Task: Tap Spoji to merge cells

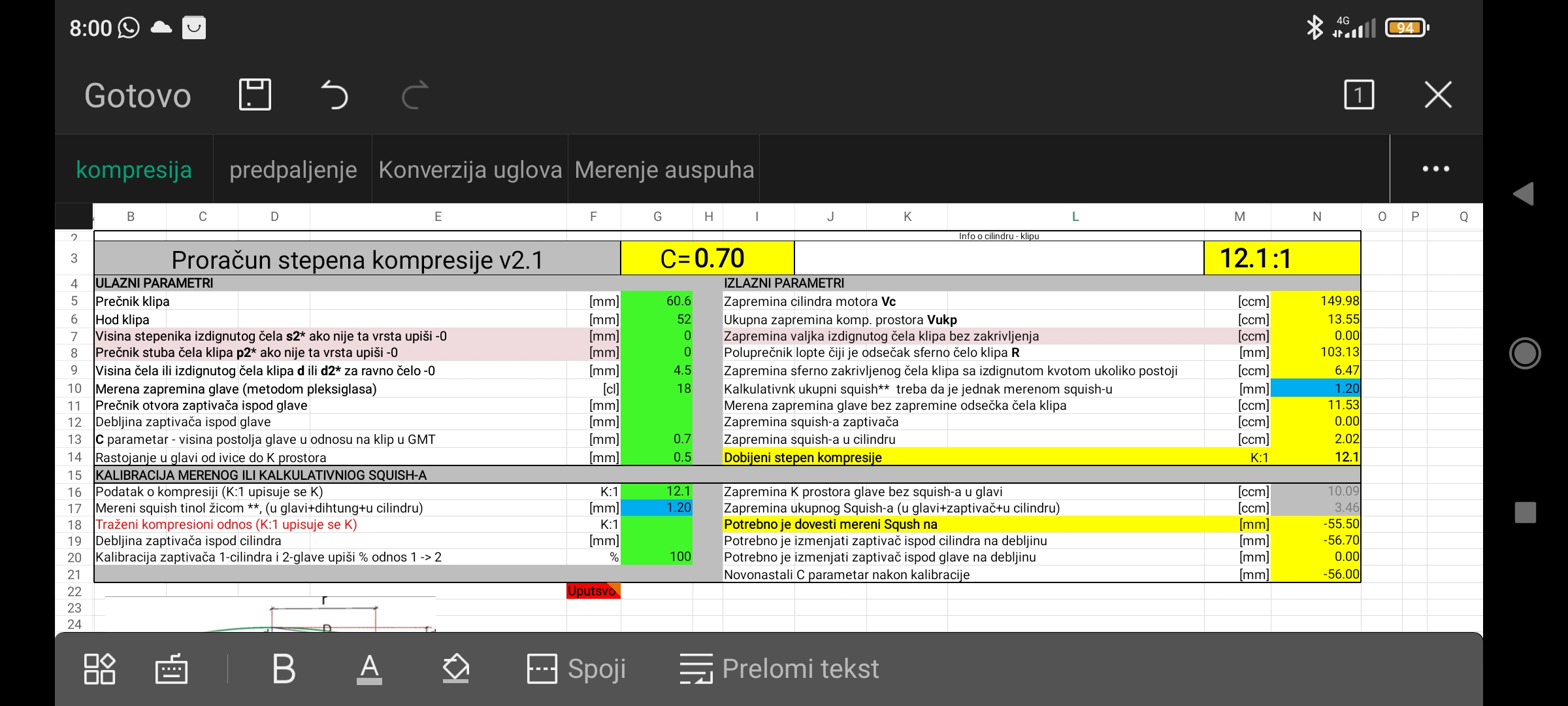Action: (x=576, y=669)
